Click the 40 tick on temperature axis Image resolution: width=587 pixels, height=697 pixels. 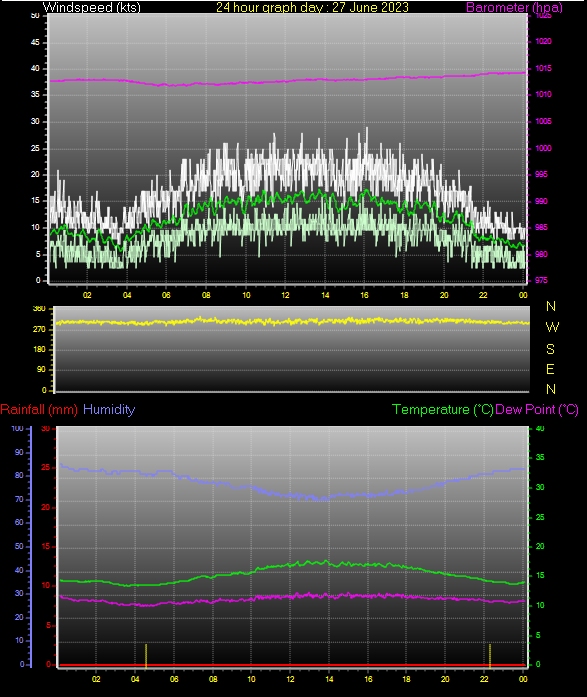point(540,429)
